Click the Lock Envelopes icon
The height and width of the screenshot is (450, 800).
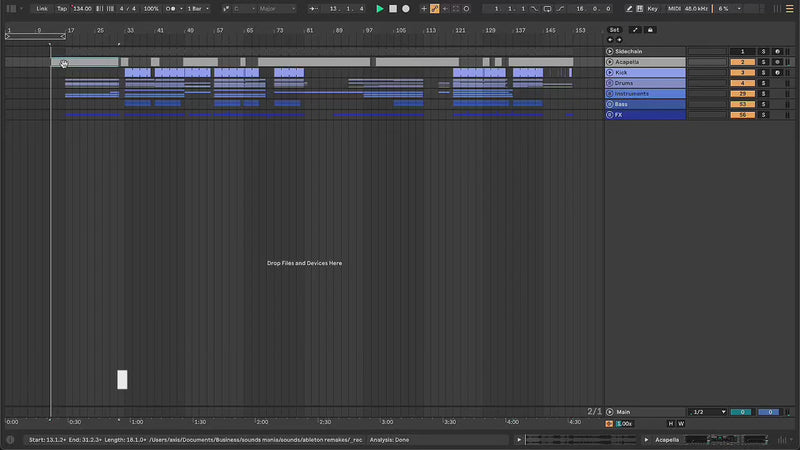[x=650, y=30]
